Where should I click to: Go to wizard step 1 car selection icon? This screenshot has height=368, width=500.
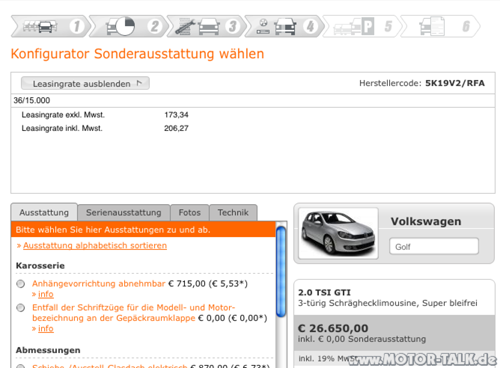pyautogui.click(x=50, y=26)
